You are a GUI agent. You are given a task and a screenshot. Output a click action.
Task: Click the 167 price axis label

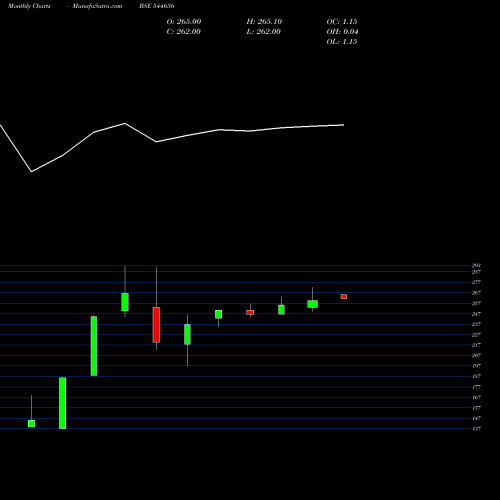tap(476, 397)
